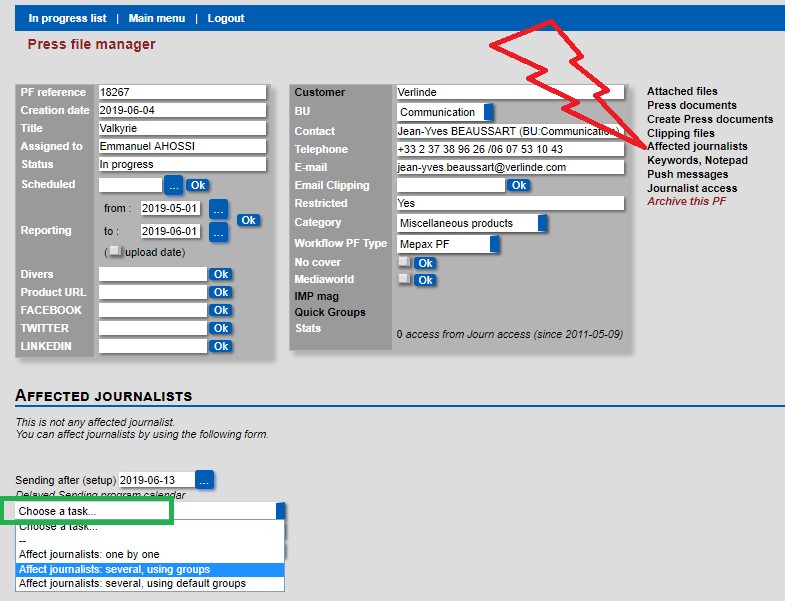Open the Reporting 'to' date picker
Image resolution: width=785 pixels, height=601 pixels.
tap(219, 231)
